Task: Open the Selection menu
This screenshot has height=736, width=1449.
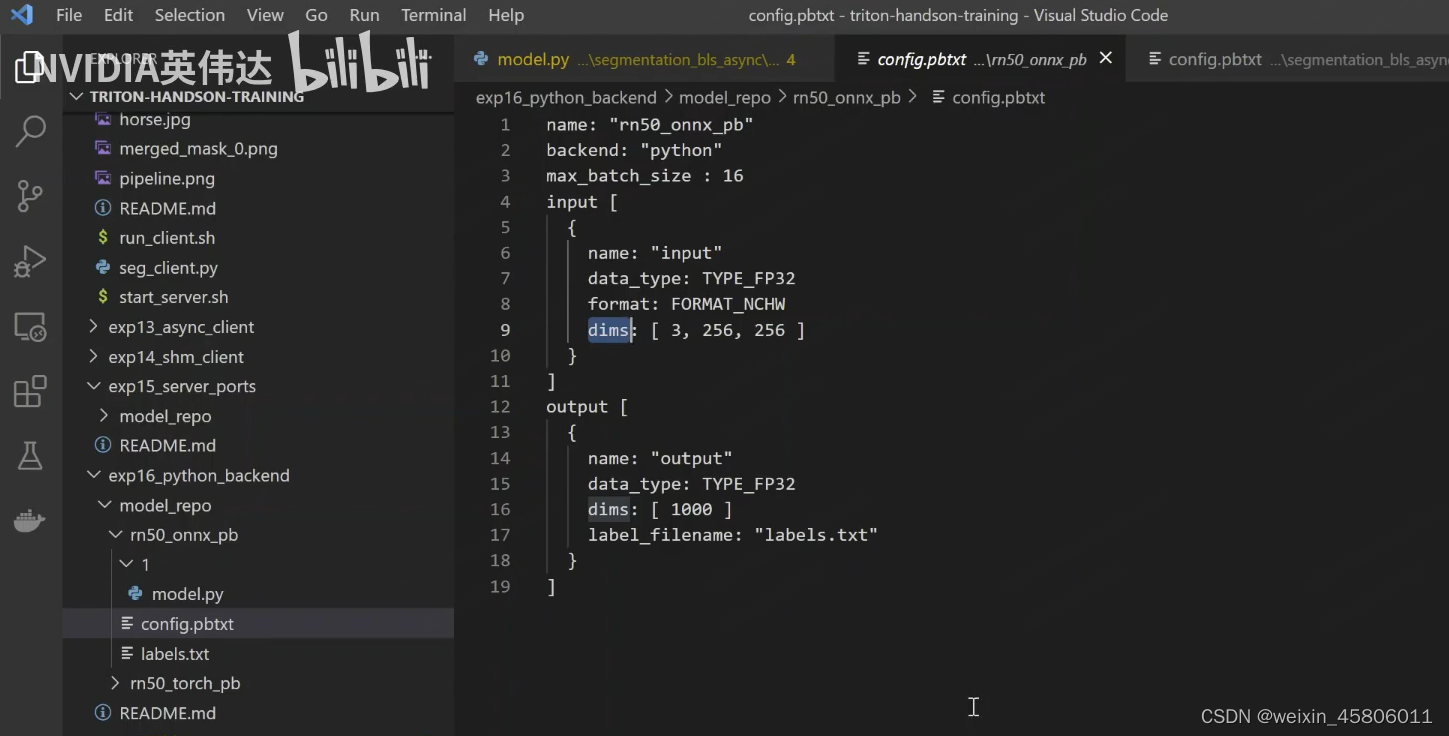Action: click(190, 15)
